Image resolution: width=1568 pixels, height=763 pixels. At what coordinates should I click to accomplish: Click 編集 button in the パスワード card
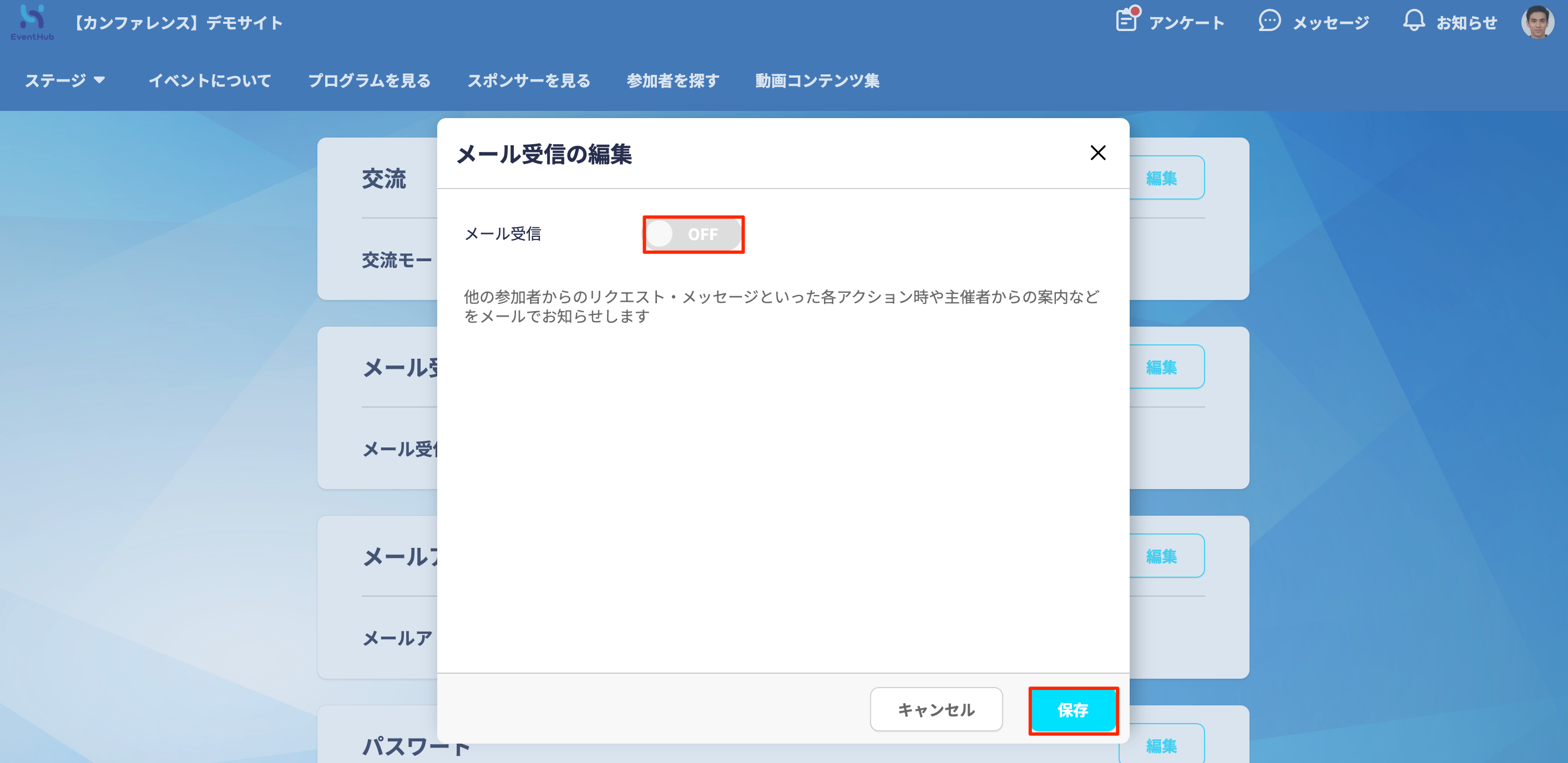coord(1161,745)
